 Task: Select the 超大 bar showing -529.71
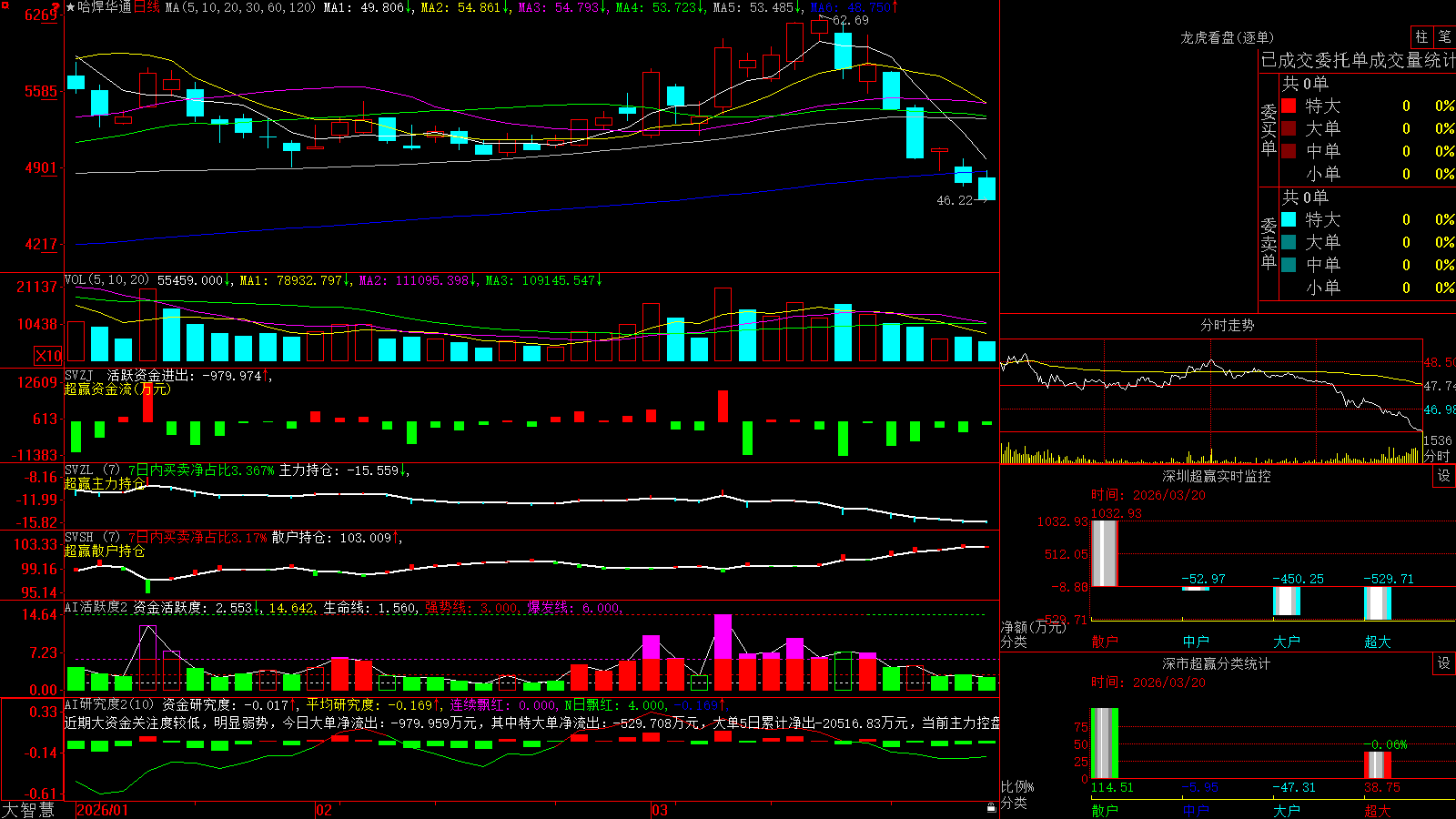pos(1378,603)
